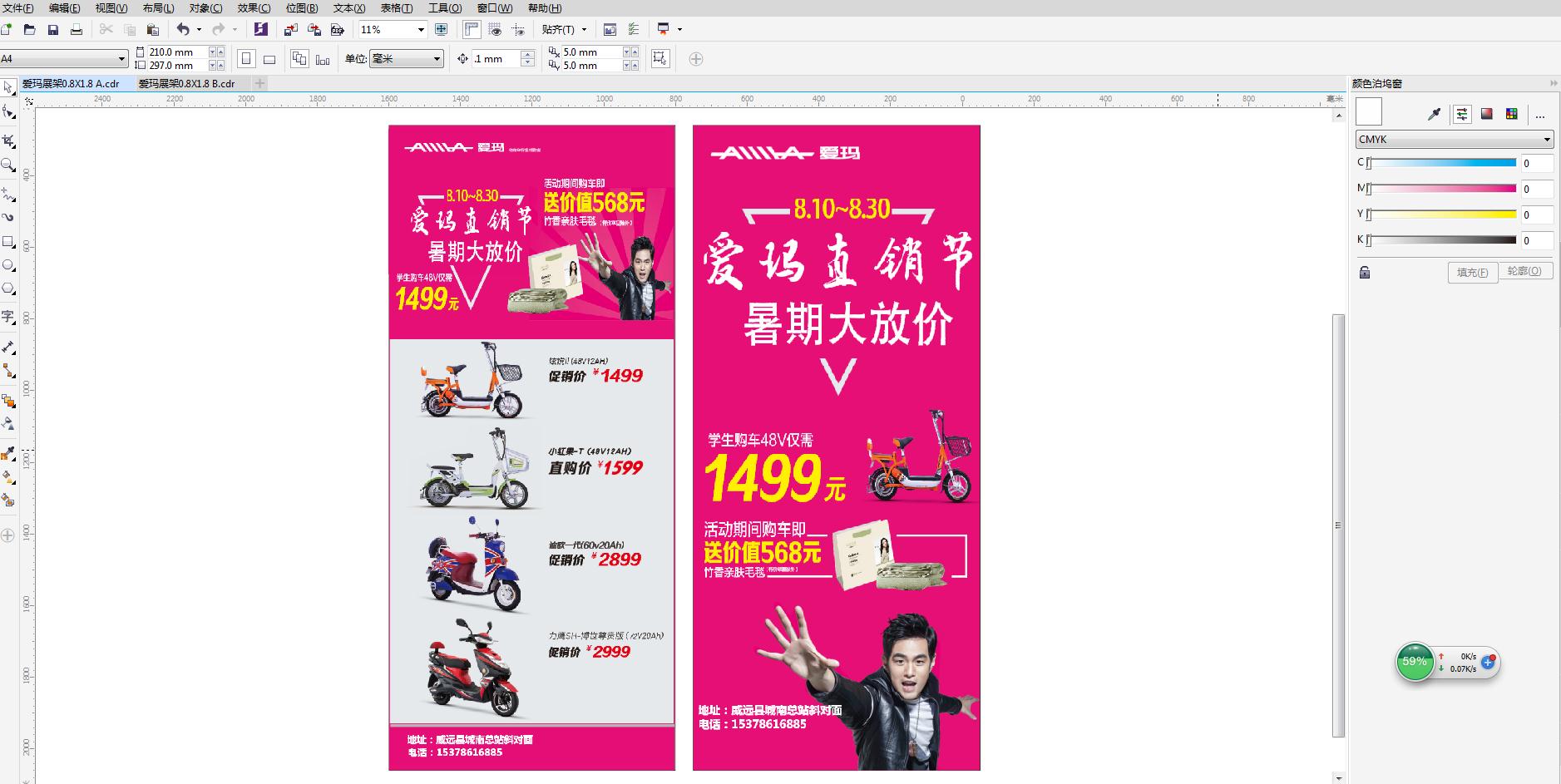The image size is (1561, 784).
Task: Add new document tab with plus
Action: pyautogui.click(x=260, y=83)
